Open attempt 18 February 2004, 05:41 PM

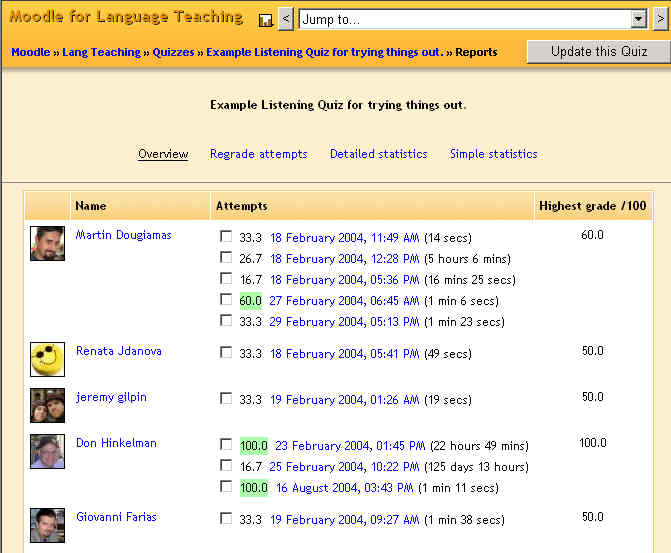pyautogui.click(x=344, y=354)
